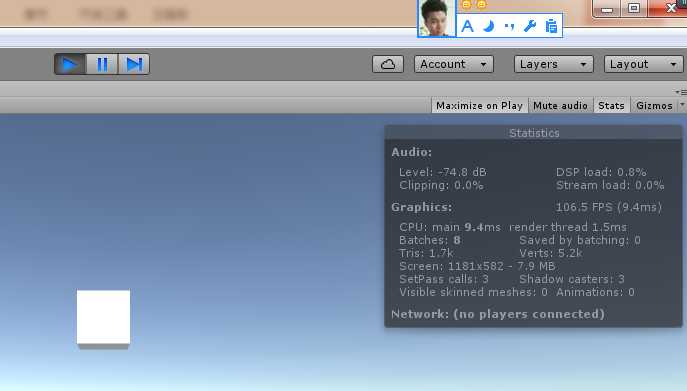Screen dimensions: 687x391
Task: Click the CPU: main 9.4ms text
Action: [x=450, y=227]
